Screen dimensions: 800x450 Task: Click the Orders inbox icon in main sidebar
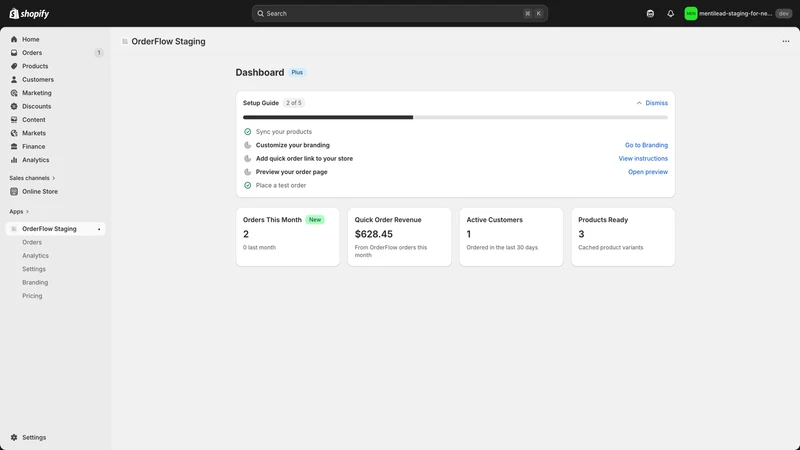[x=14, y=53]
